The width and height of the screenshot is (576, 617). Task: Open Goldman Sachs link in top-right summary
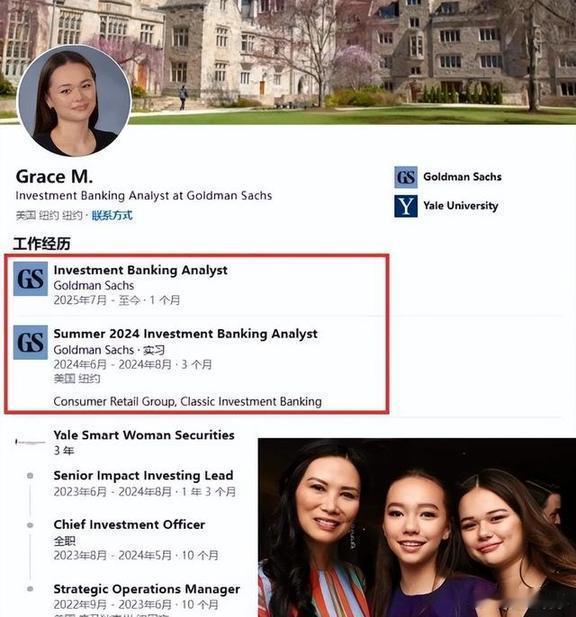click(x=462, y=177)
